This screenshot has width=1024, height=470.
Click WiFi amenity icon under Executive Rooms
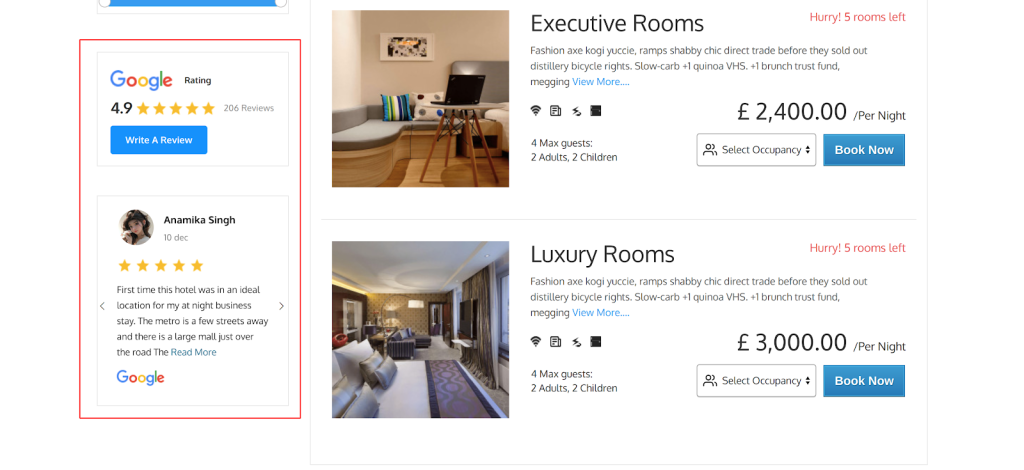pyautogui.click(x=536, y=111)
